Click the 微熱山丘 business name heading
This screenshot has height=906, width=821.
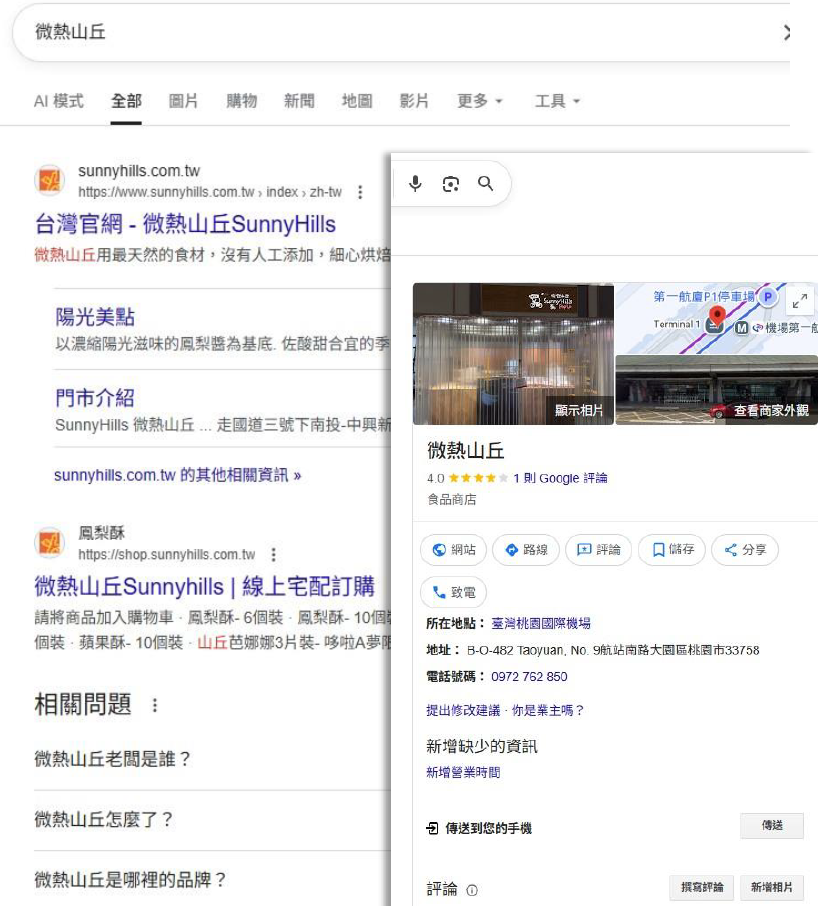coord(466,451)
